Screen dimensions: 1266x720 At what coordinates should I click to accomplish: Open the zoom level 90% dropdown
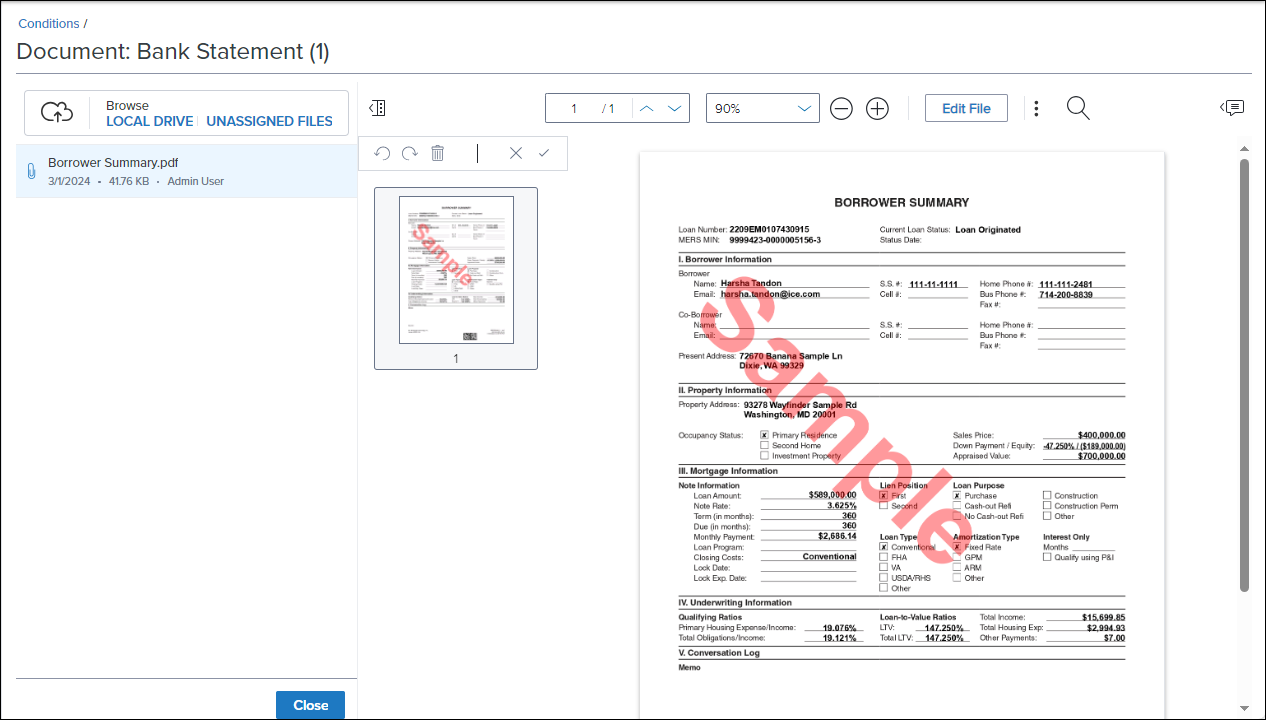(762, 108)
